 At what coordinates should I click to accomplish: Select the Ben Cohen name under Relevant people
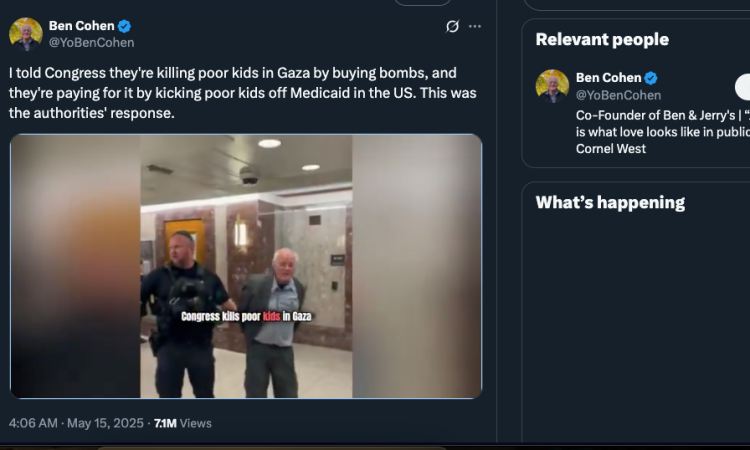(x=608, y=78)
